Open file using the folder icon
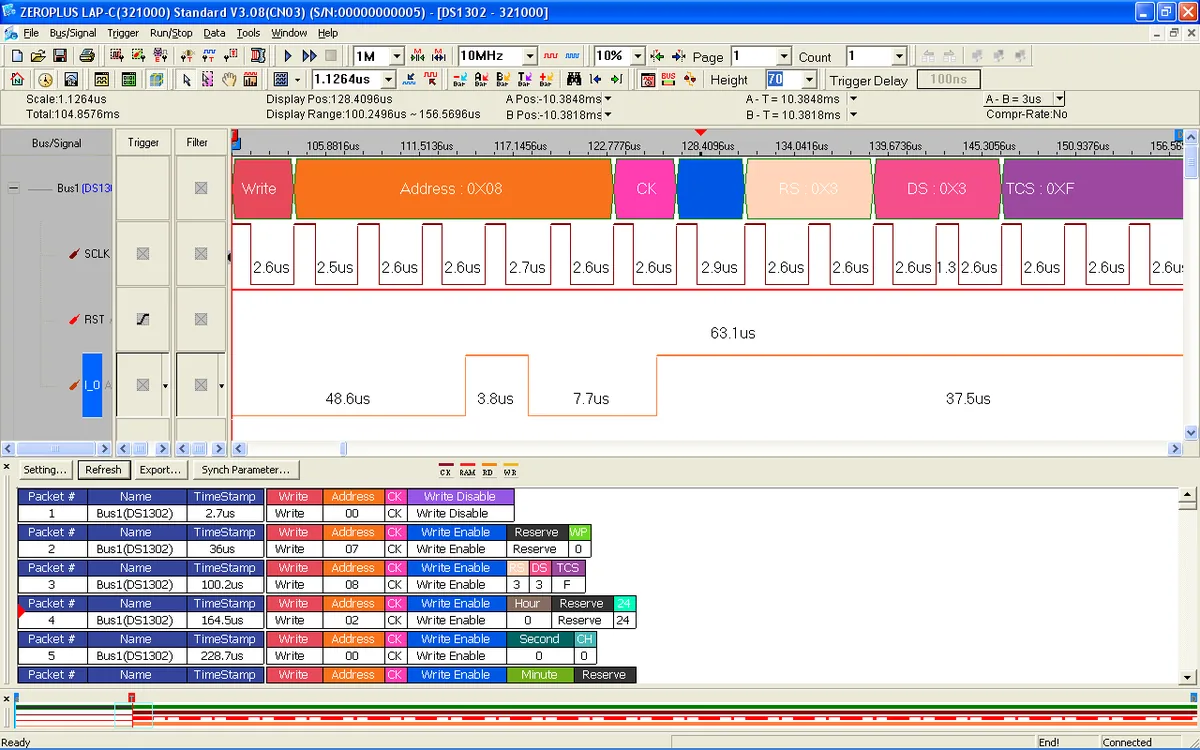Viewport: 1200px width, 750px height. 37,56
